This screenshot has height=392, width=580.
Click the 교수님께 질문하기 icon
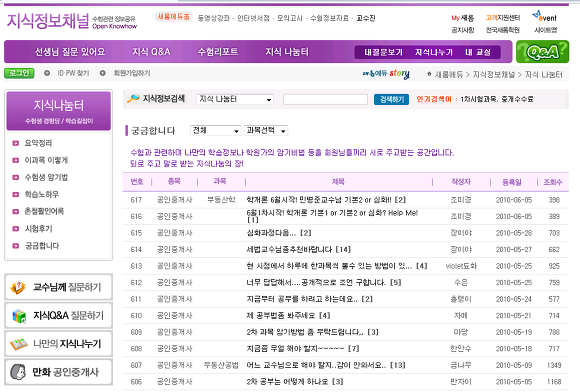18,287
